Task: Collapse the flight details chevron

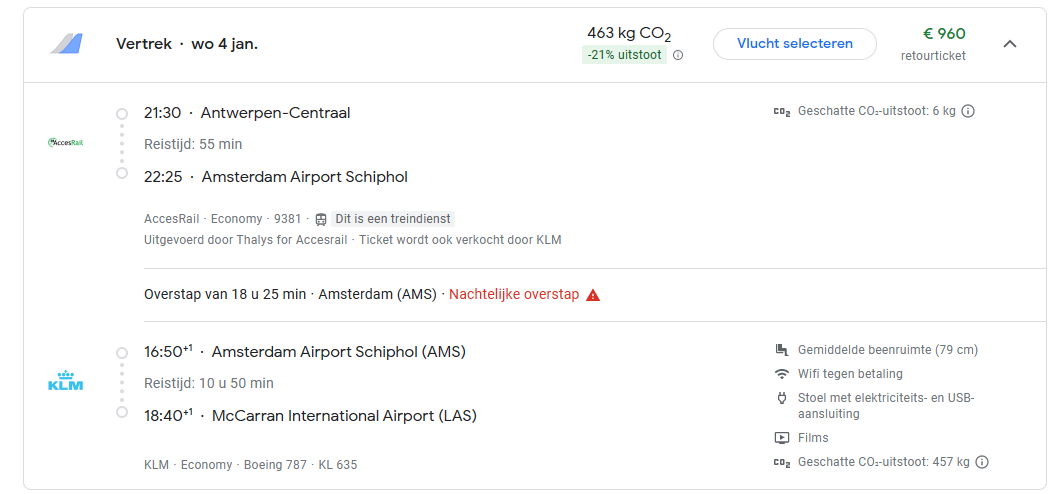Action: point(1010,44)
